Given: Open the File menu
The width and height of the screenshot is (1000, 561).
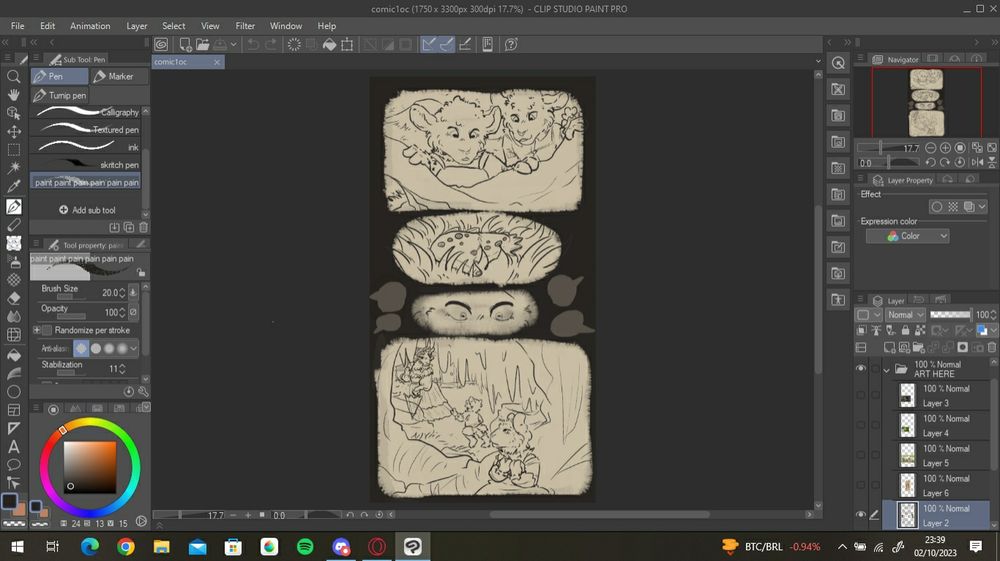Looking at the screenshot, I should tap(17, 26).
